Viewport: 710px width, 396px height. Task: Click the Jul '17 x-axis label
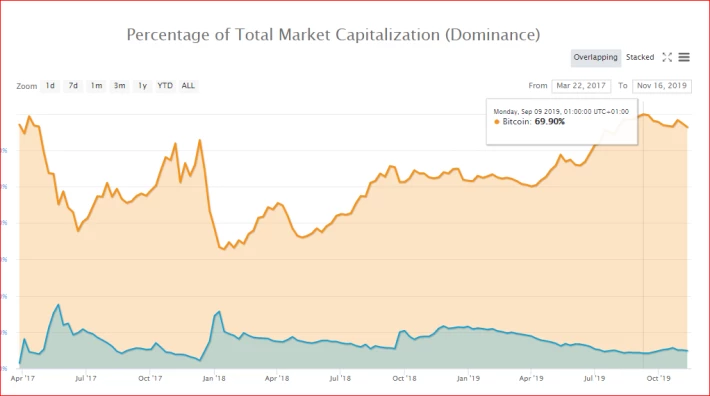click(86, 378)
